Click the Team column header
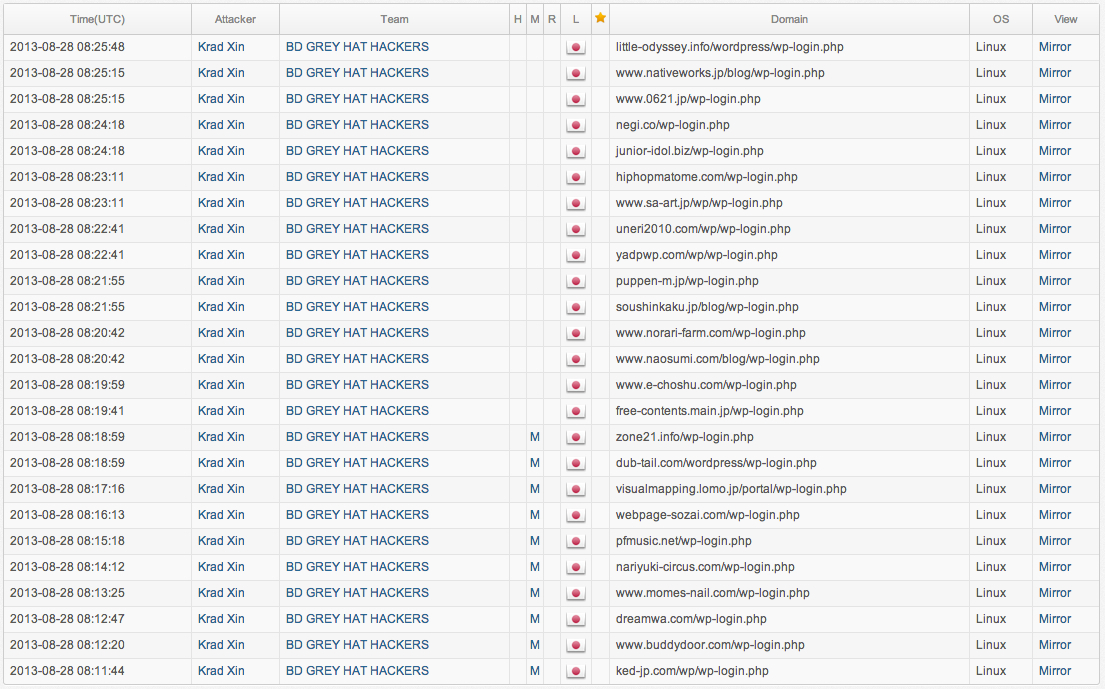 (394, 19)
